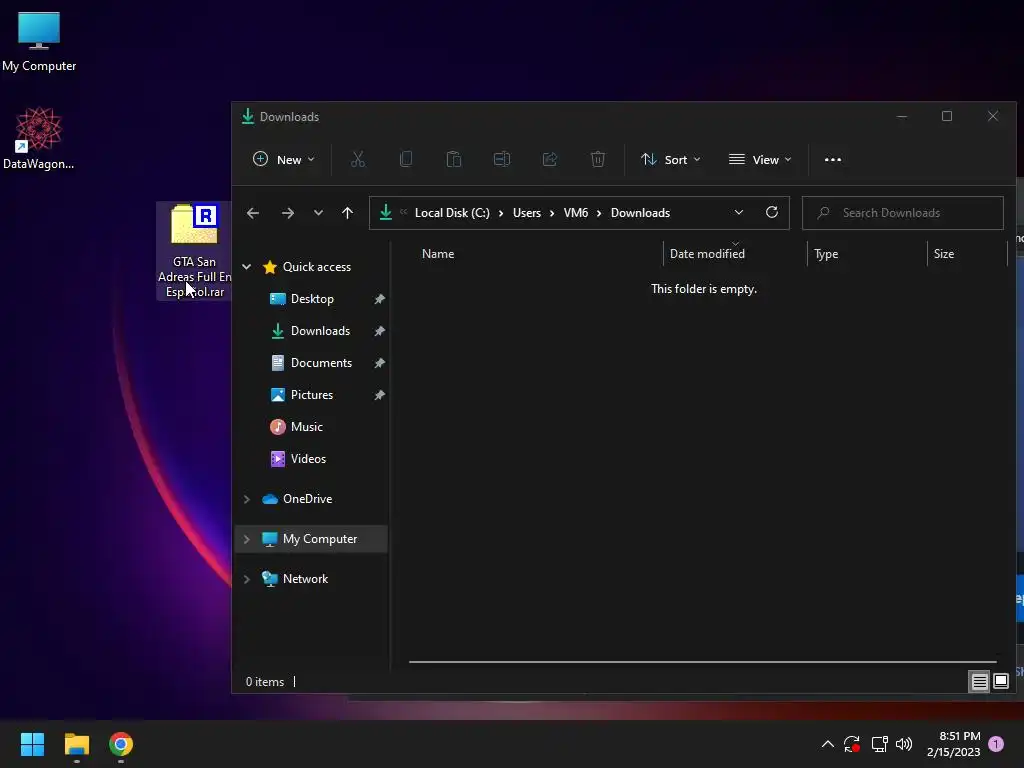Click the pin icon next to Pictures
The width and height of the screenshot is (1024, 768).
(379, 395)
